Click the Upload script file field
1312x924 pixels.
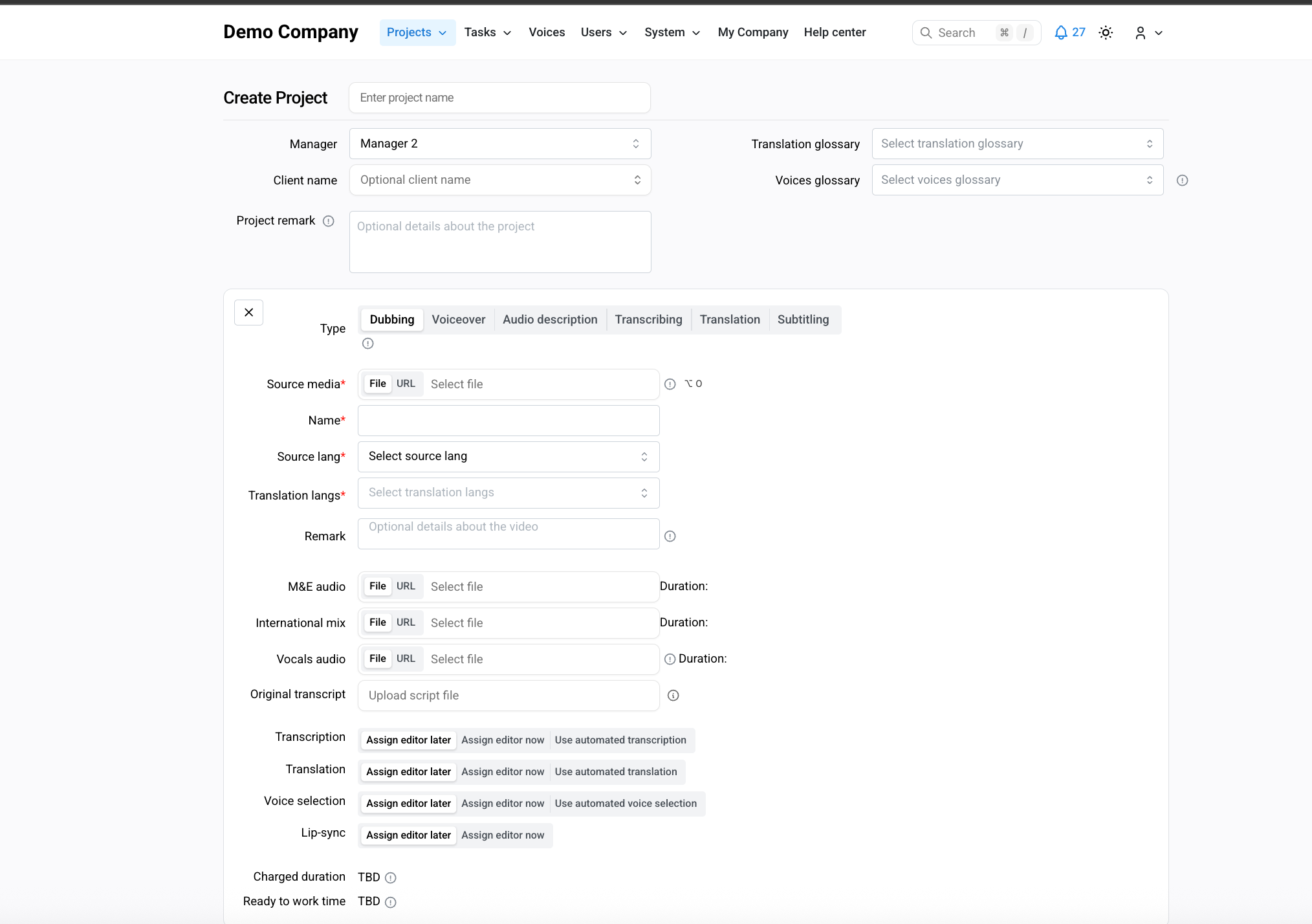[x=508, y=696]
